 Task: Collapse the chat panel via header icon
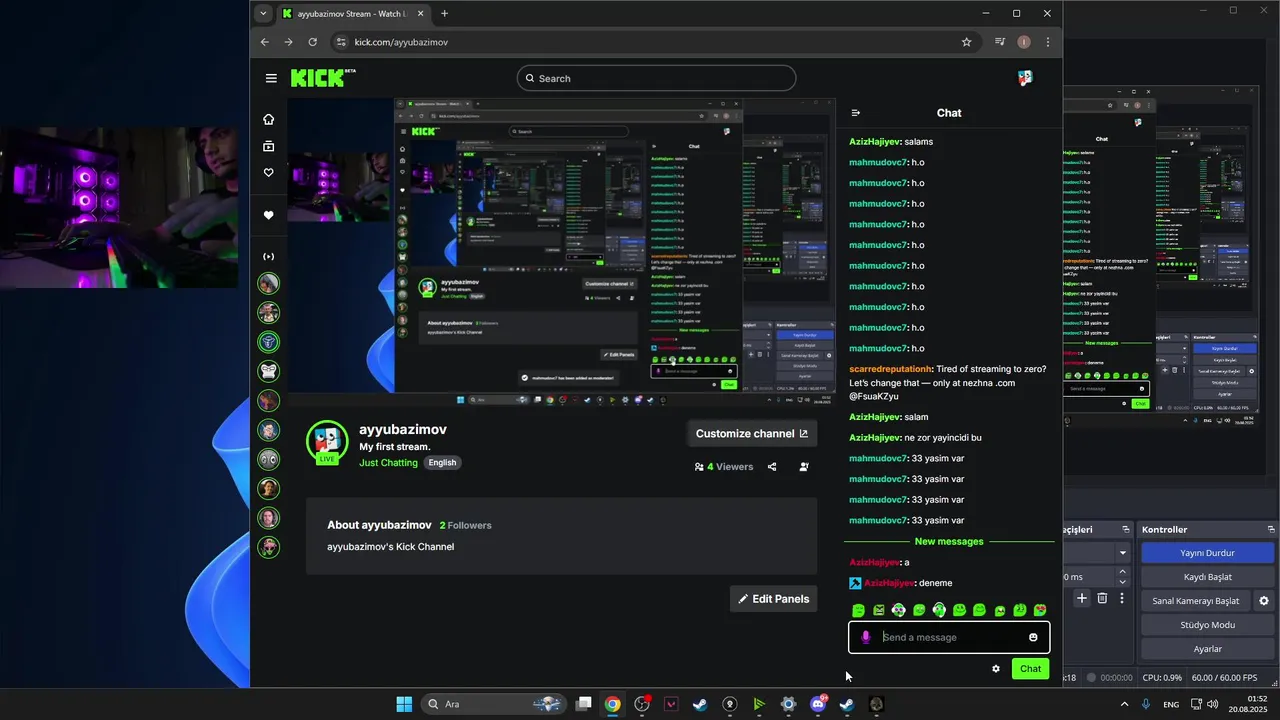point(855,113)
